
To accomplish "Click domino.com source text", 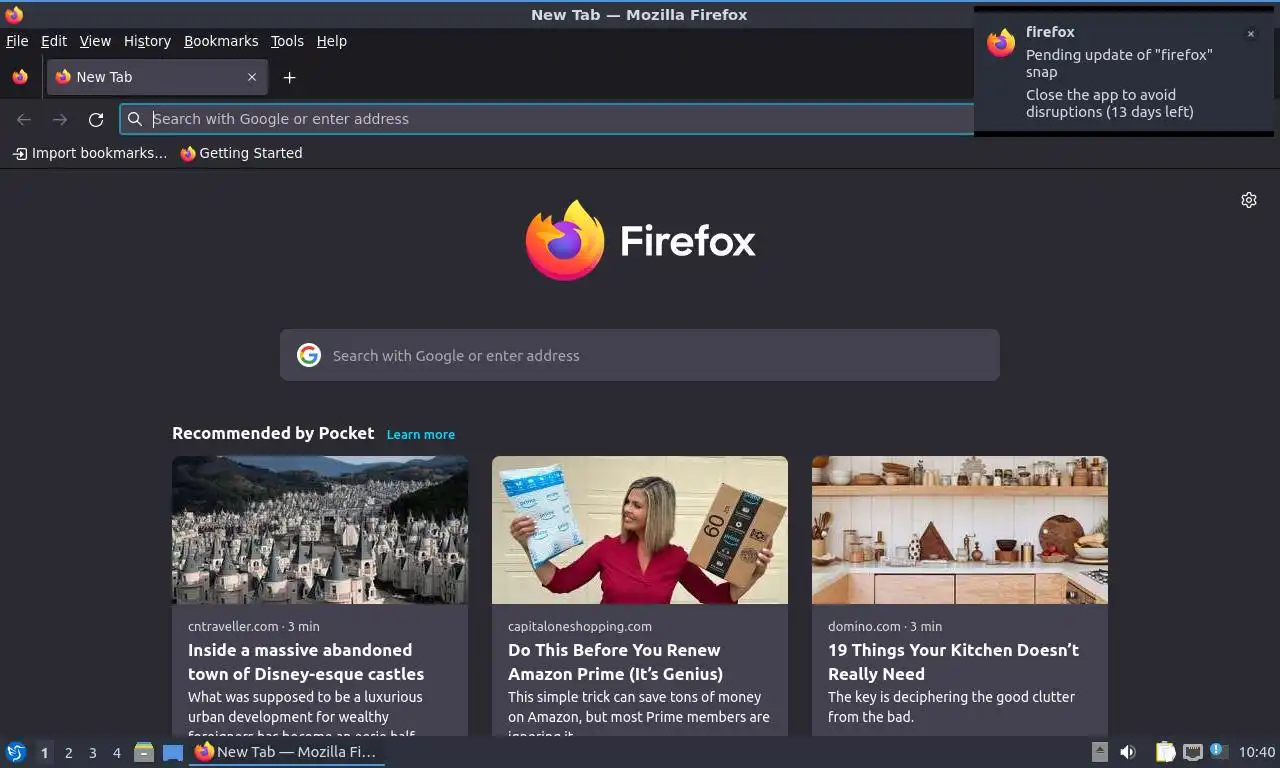I will click(x=864, y=626).
